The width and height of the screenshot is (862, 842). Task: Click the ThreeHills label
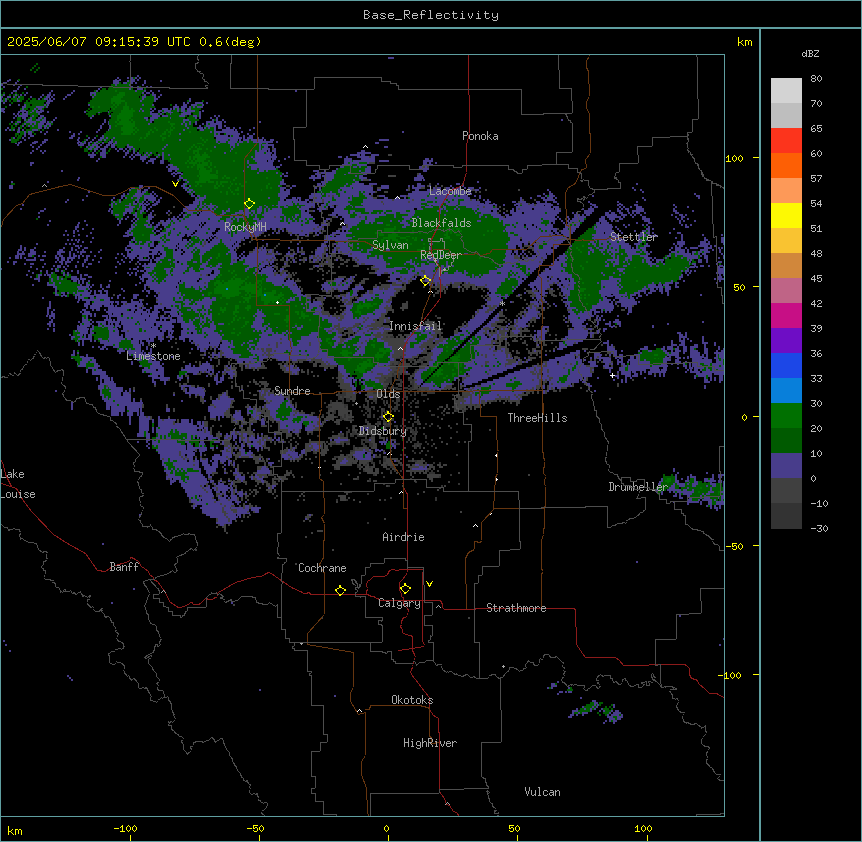coord(538,418)
